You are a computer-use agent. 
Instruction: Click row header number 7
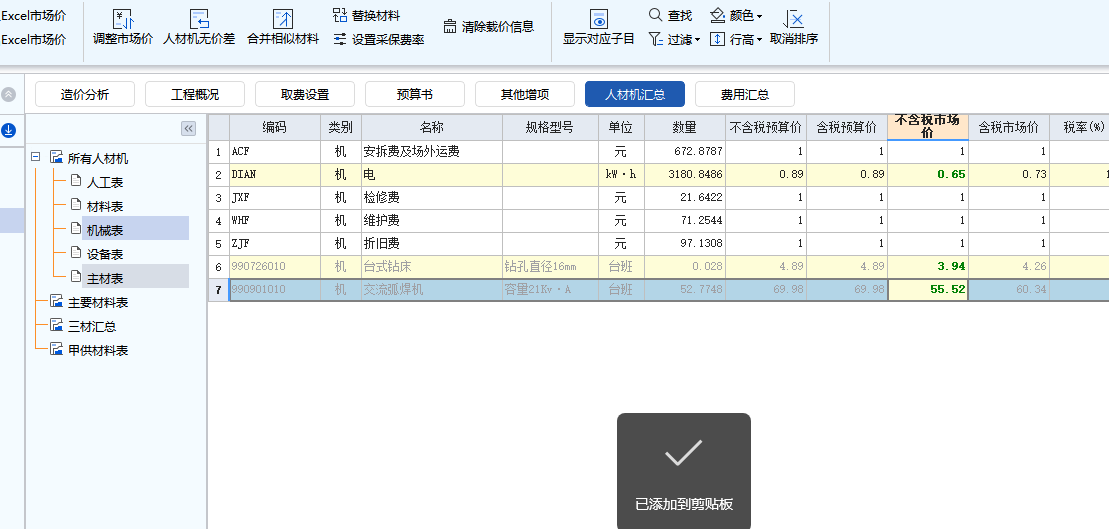coord(219,290)
